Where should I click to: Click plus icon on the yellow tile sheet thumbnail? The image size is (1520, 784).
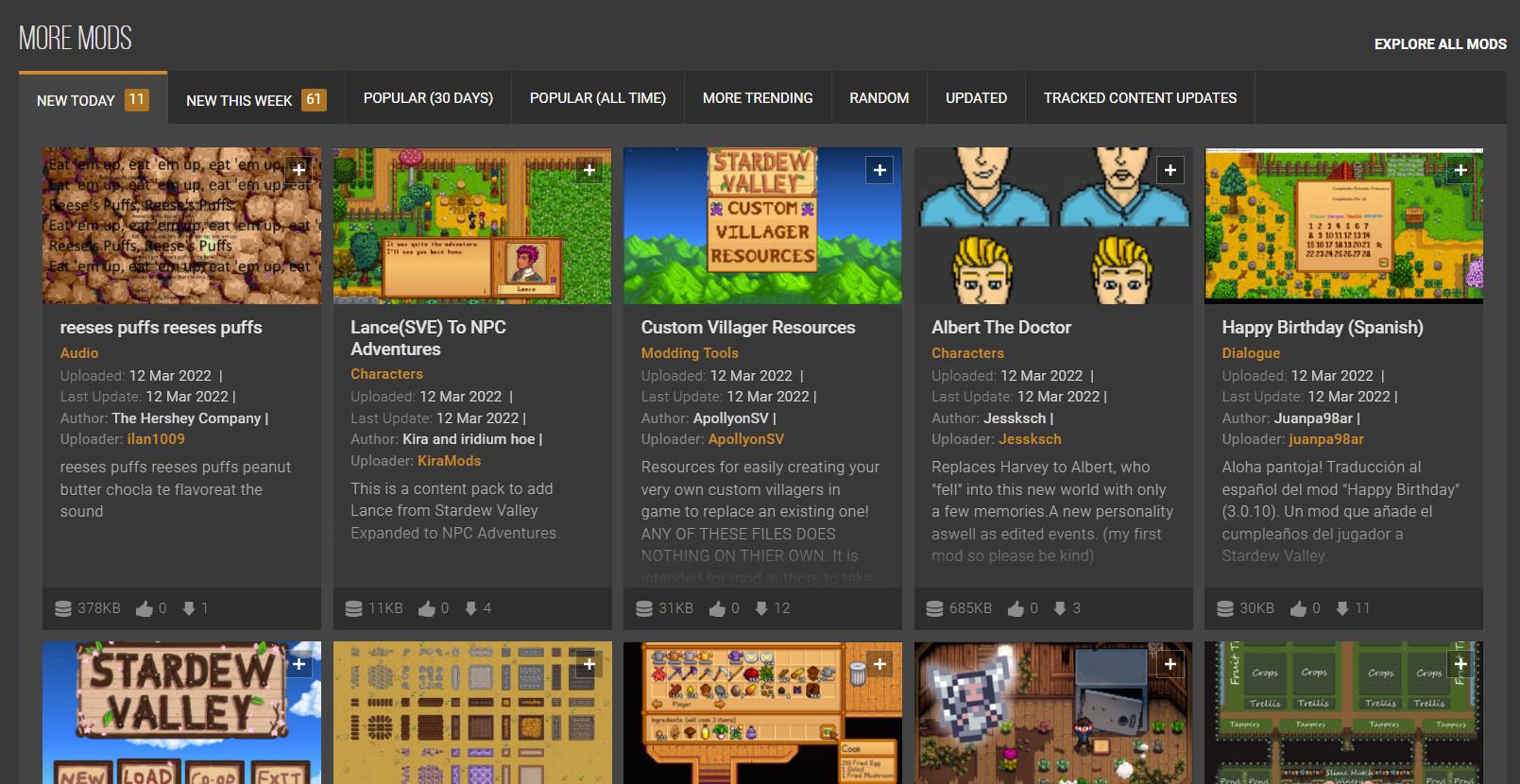pos(589,665)
